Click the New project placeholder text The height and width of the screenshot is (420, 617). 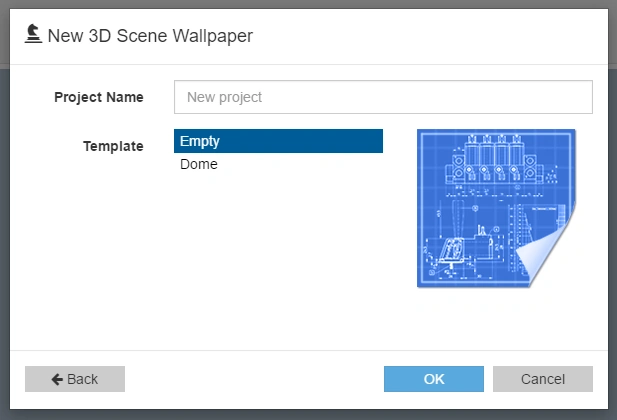coord(225,97)
